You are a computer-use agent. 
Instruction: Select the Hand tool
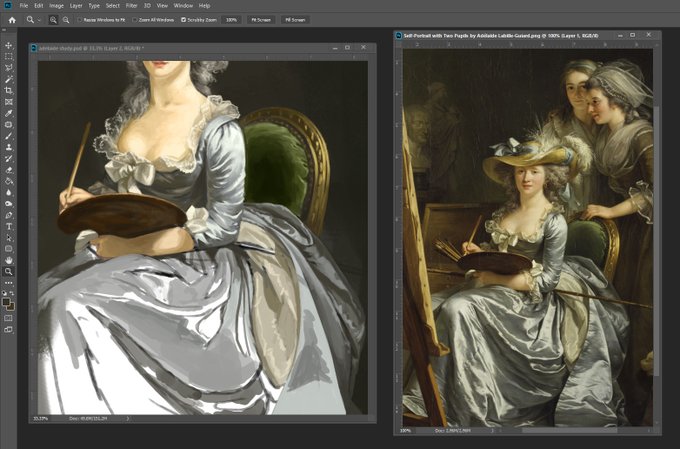coord(8,260)
